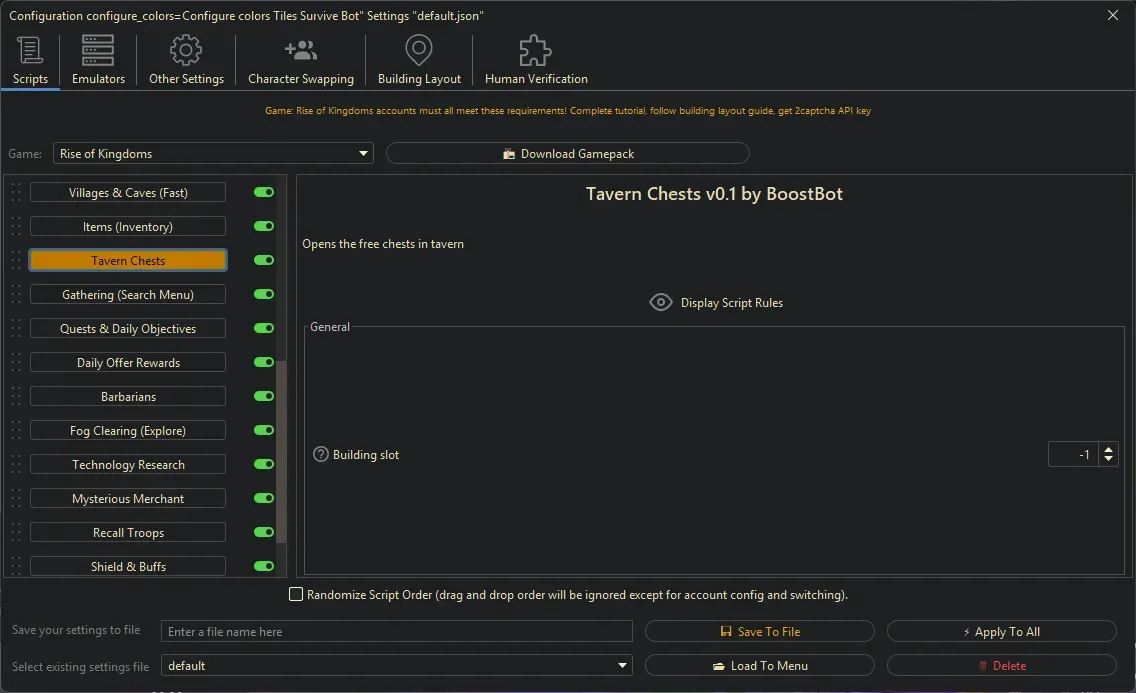The width and height of the screenshot is (1136, 693).
Task: Click the Building slot help icon
Action: pyautogui.click(x=320, y=454)
